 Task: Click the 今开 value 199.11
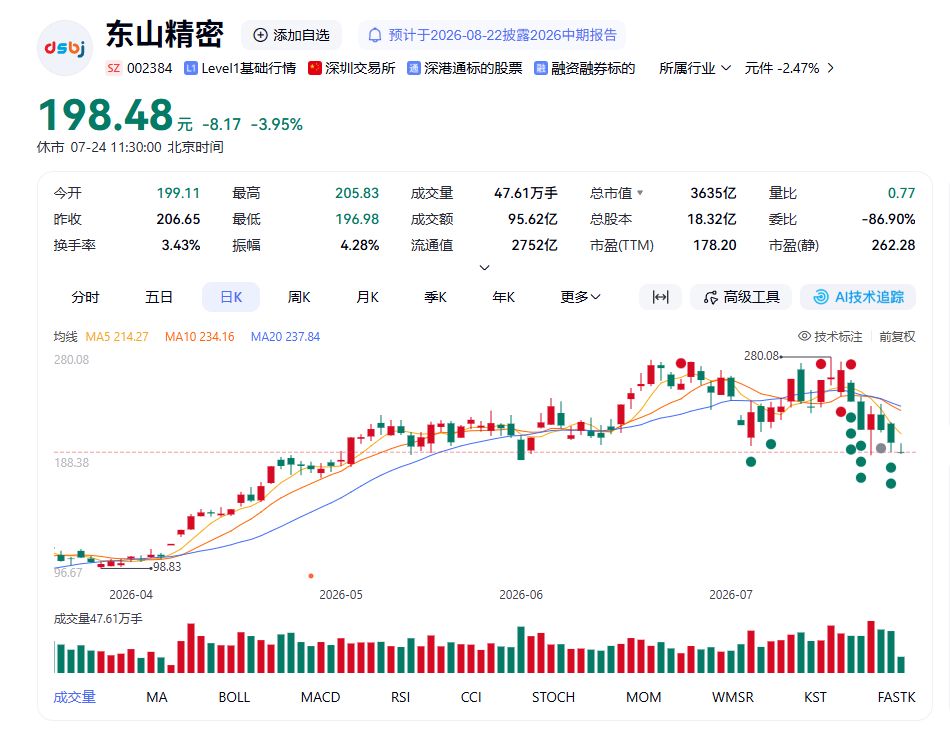click(178, 193)
